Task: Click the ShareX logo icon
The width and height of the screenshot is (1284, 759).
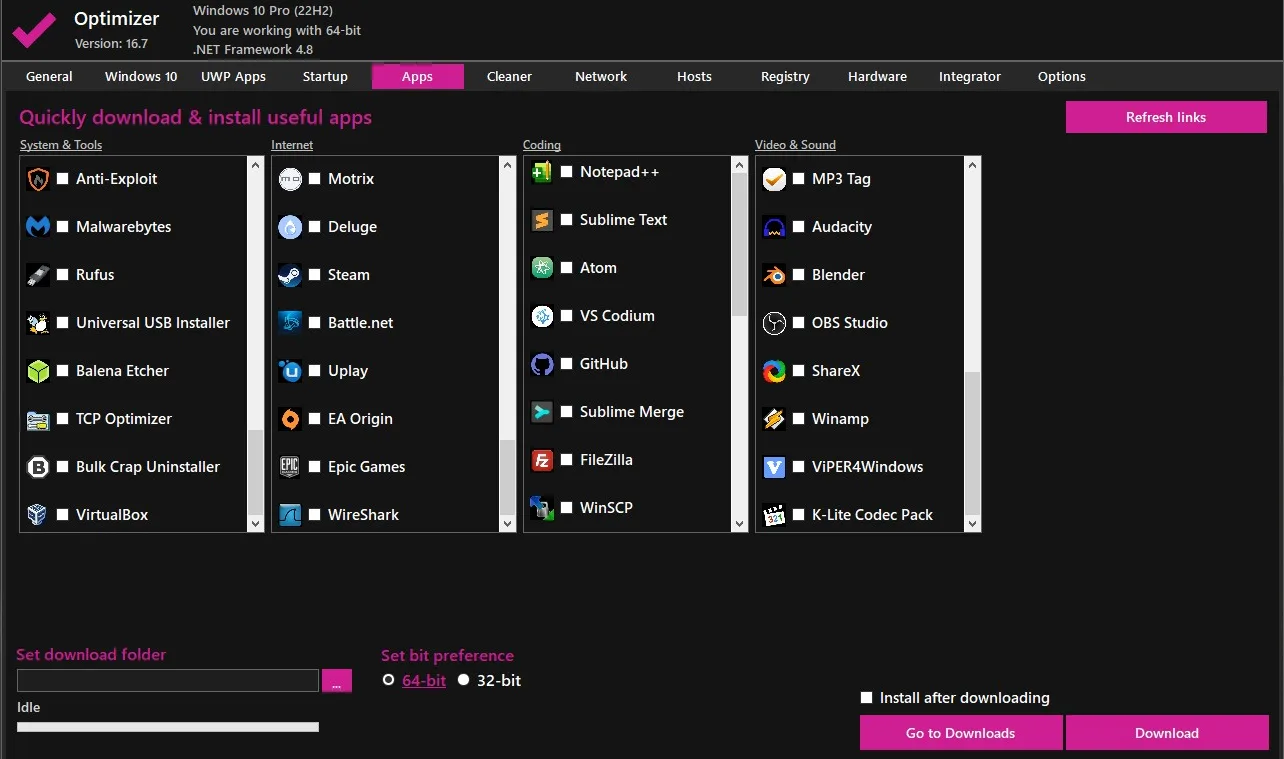Action: click(x=774, y=371)
